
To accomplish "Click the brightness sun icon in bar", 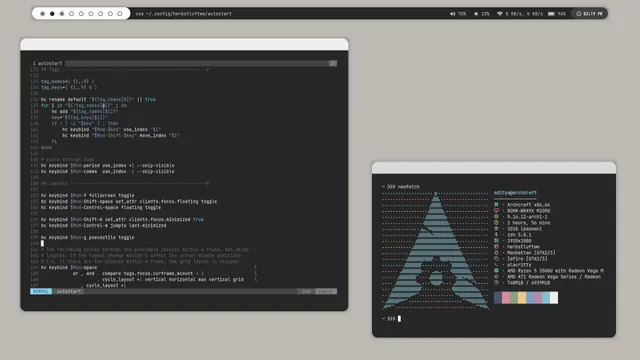I will click(476, 13).
